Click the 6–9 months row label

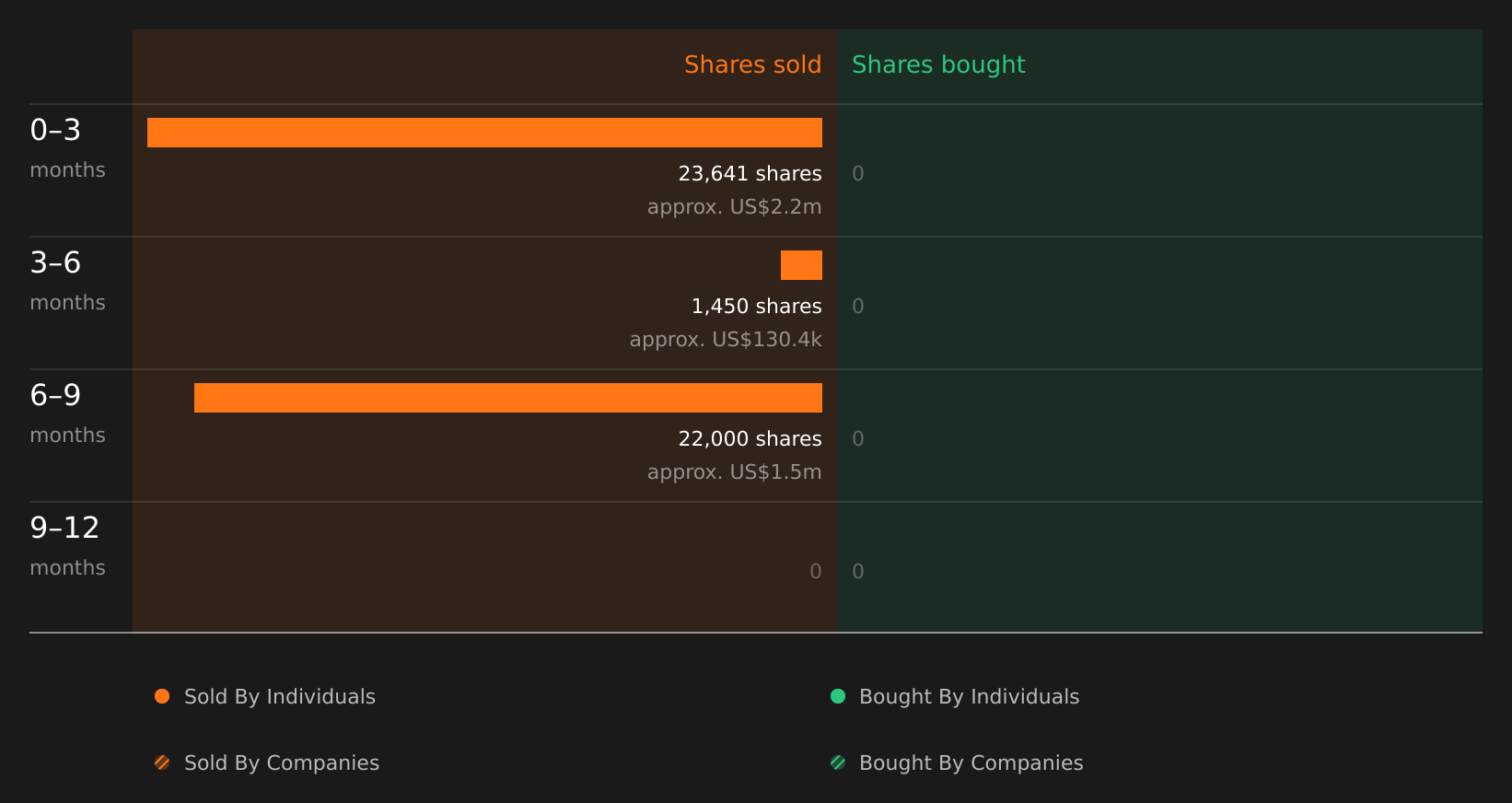[x=67, y=413]
